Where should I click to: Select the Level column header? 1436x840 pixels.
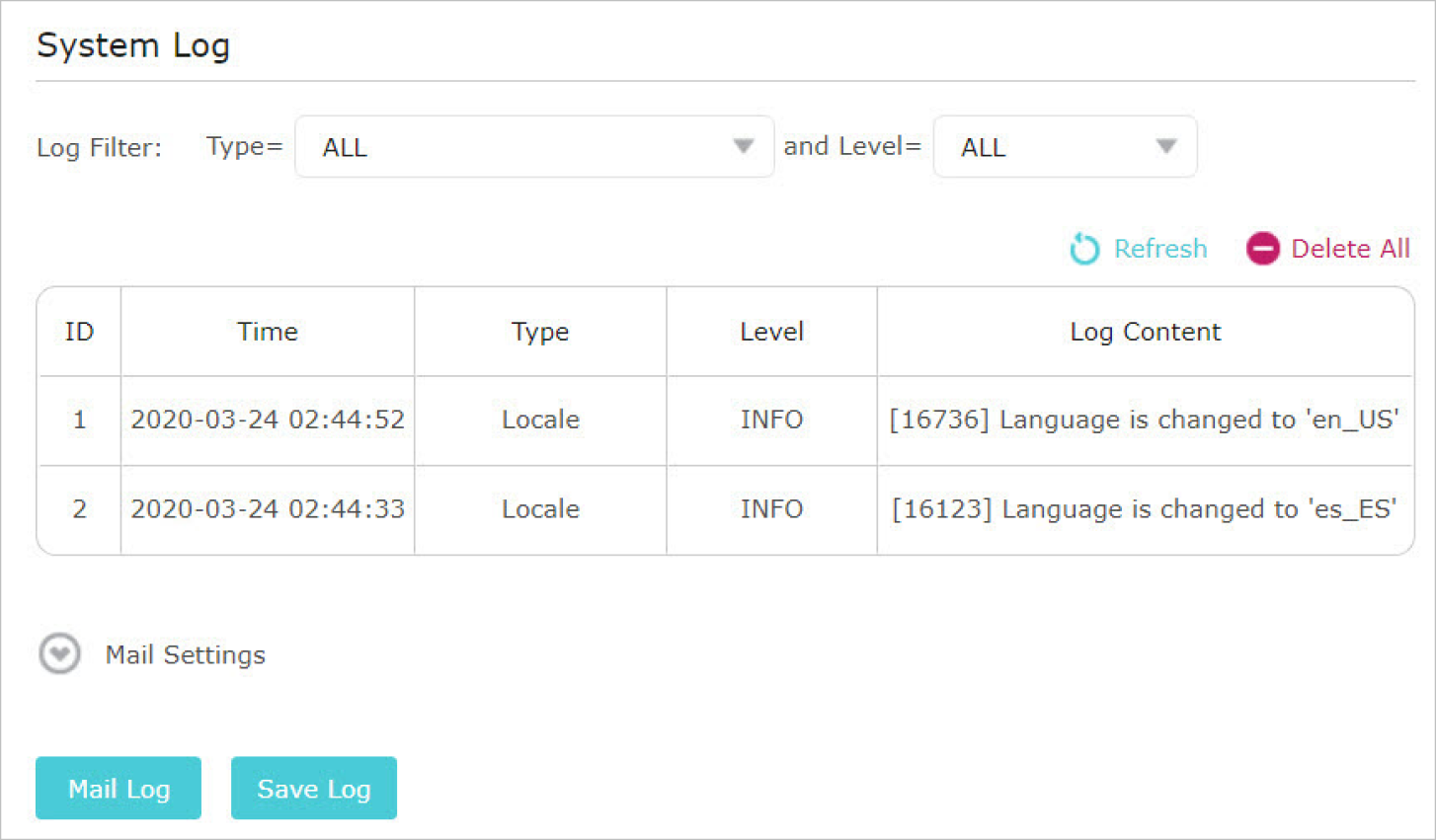coord(771,332)
